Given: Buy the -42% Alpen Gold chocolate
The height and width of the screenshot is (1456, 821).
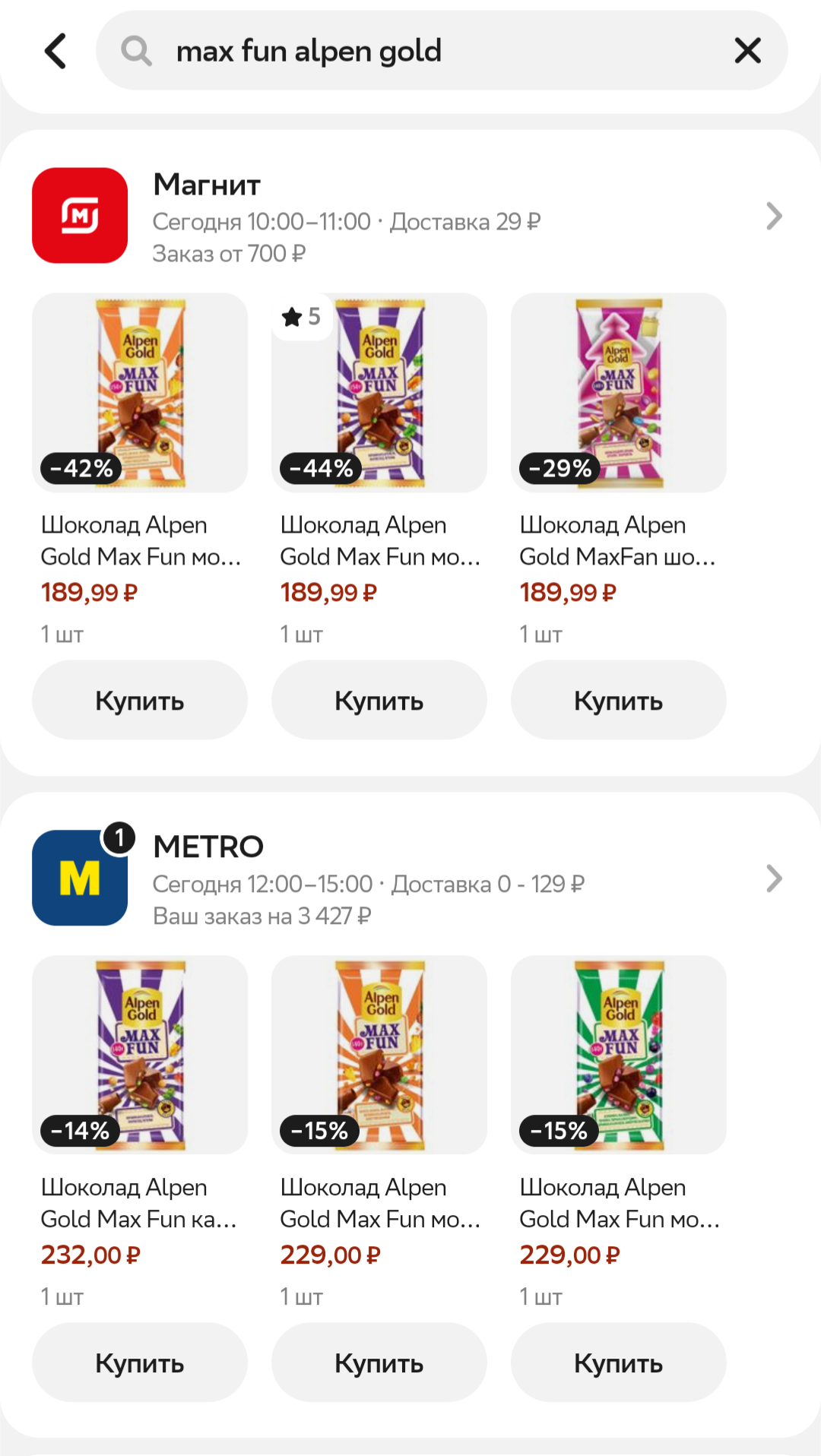Looking at the screenshot, I should click(x=140, y=700).
